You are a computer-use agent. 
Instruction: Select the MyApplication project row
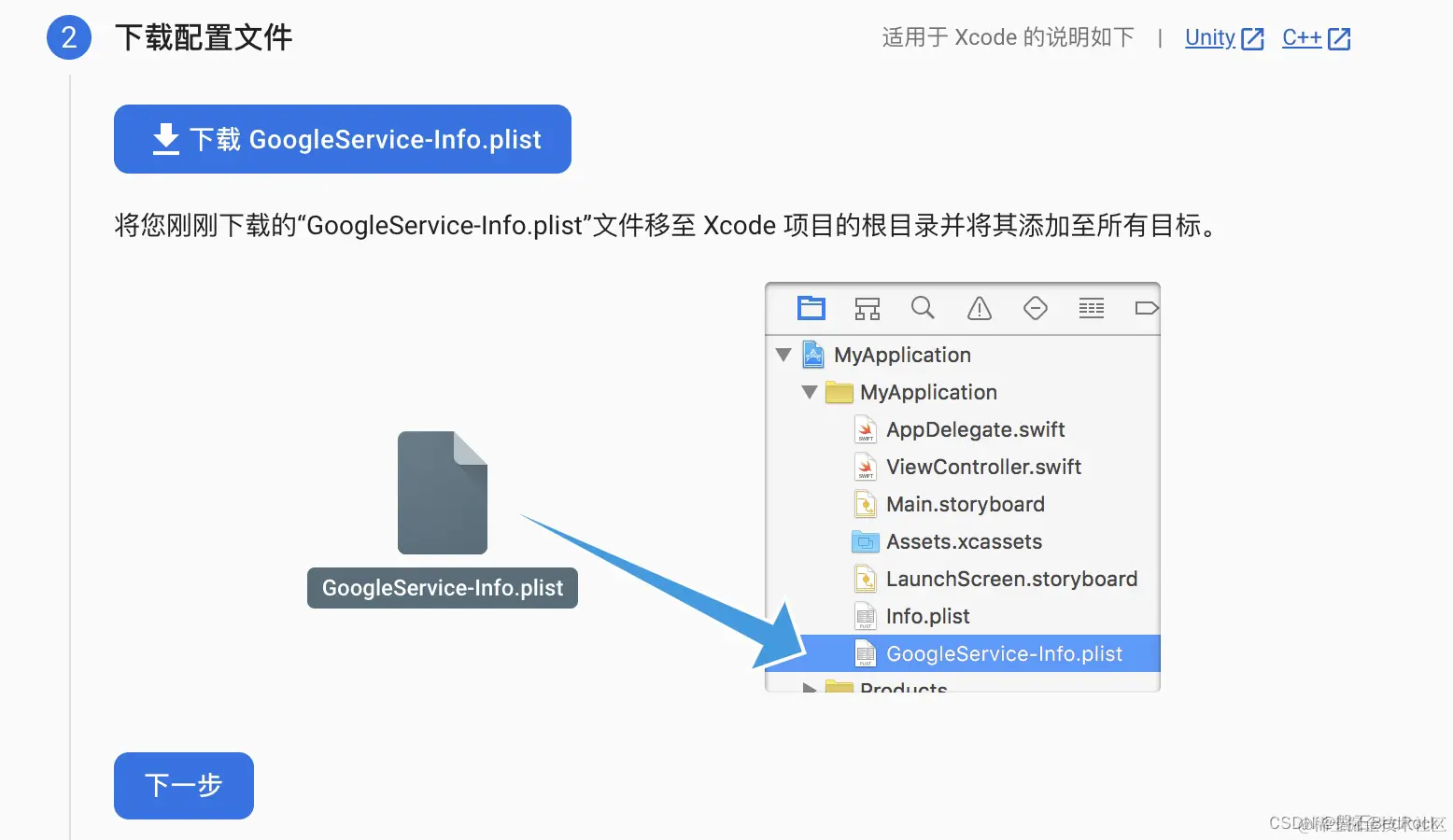coord(963,355)
